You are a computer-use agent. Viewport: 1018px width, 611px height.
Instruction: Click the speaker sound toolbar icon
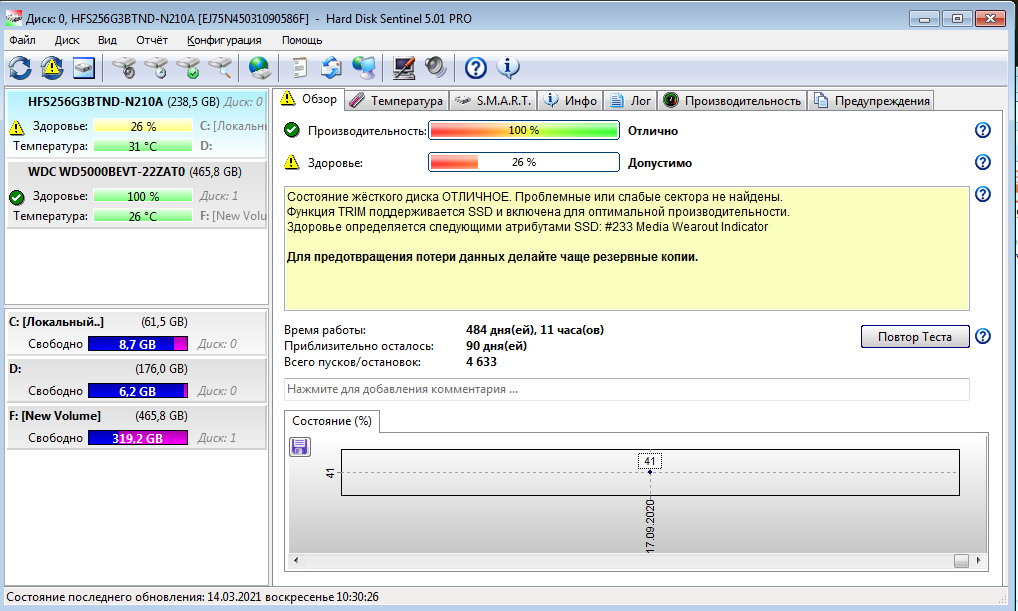435,68
